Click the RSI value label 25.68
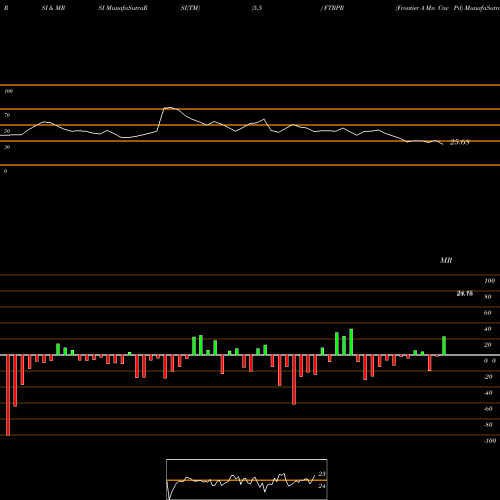The height and width of the screenshot is (500, 500). tap(460, 142)
